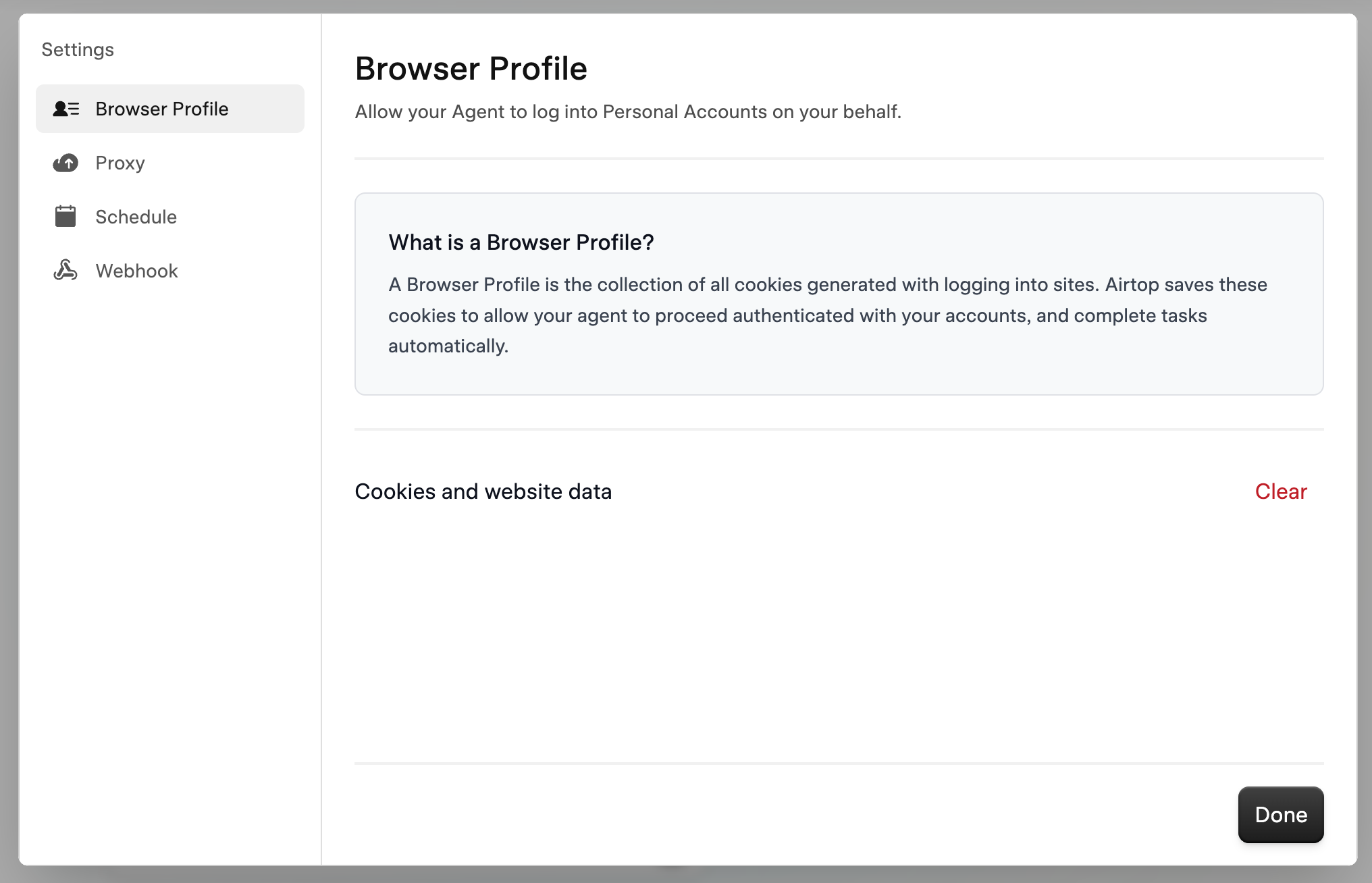Confirm settings with Done
1372x883 pixels.
coord(1280,814)
